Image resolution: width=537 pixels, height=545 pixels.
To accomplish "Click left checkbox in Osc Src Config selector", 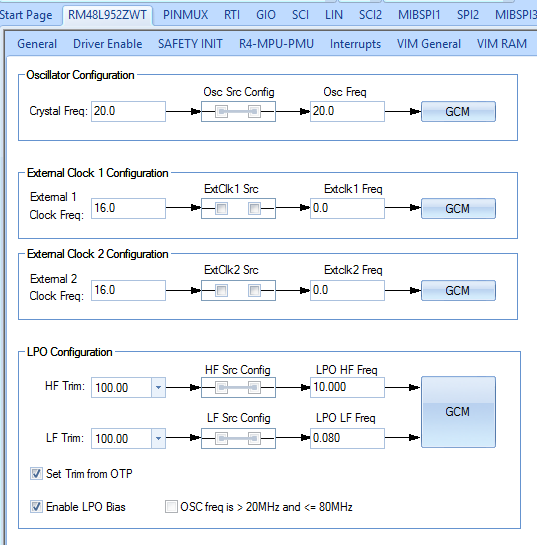I will click(221, 112).
